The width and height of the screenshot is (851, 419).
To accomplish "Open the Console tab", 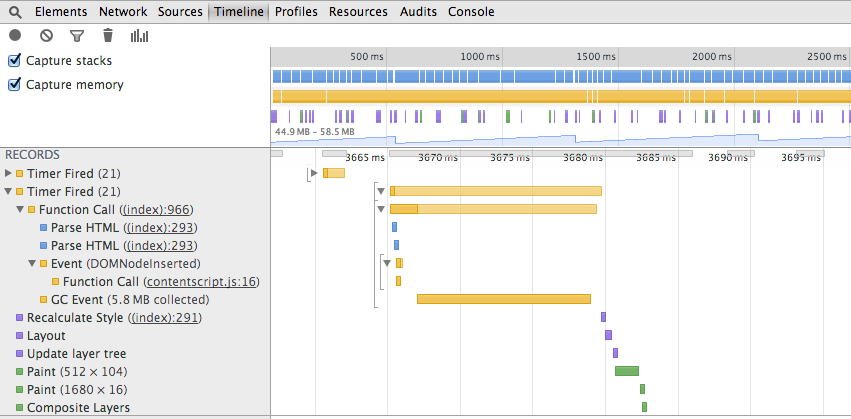I will click(x=470, y=12).
